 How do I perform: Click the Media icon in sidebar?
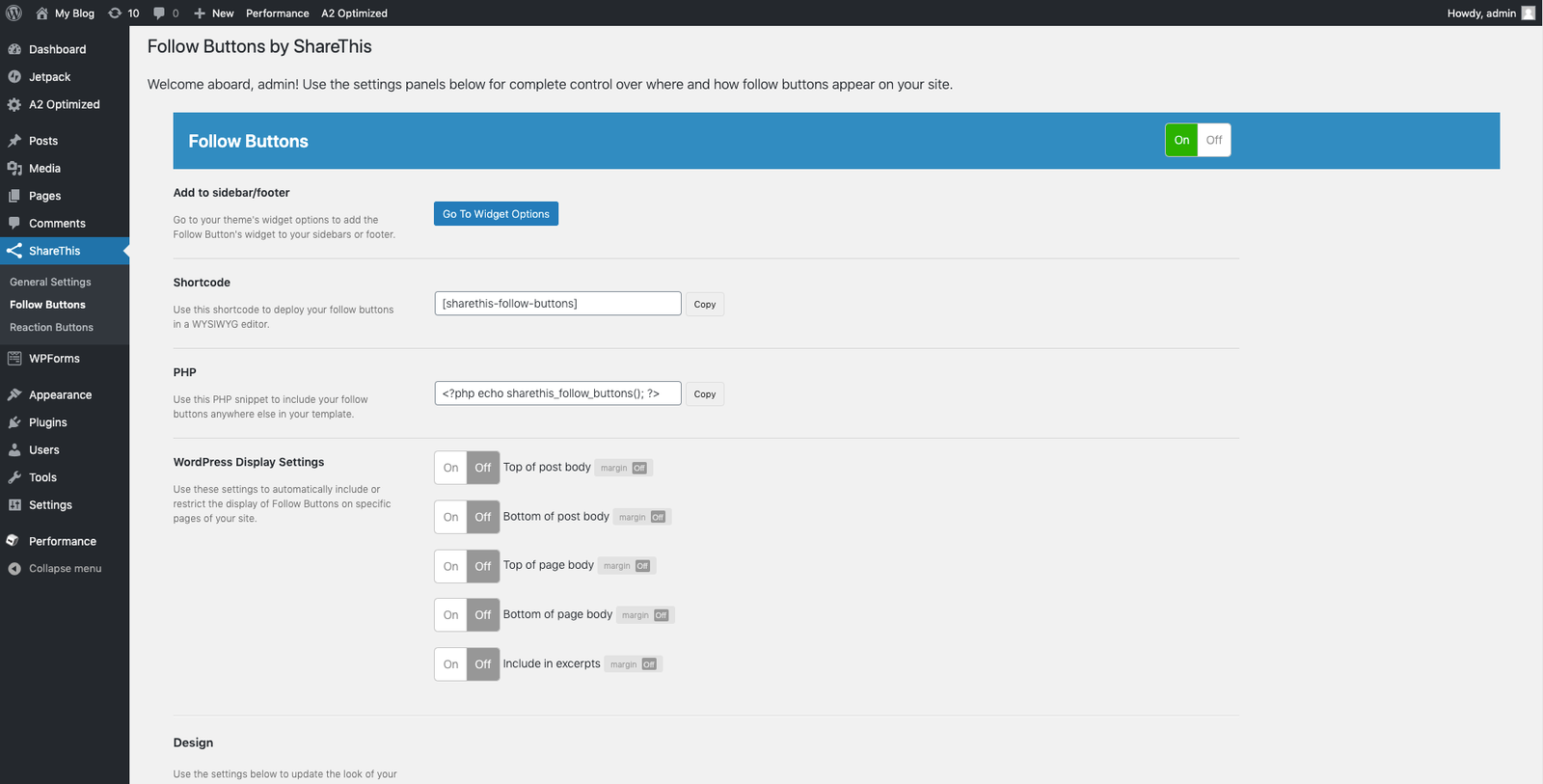click(14, 168)
